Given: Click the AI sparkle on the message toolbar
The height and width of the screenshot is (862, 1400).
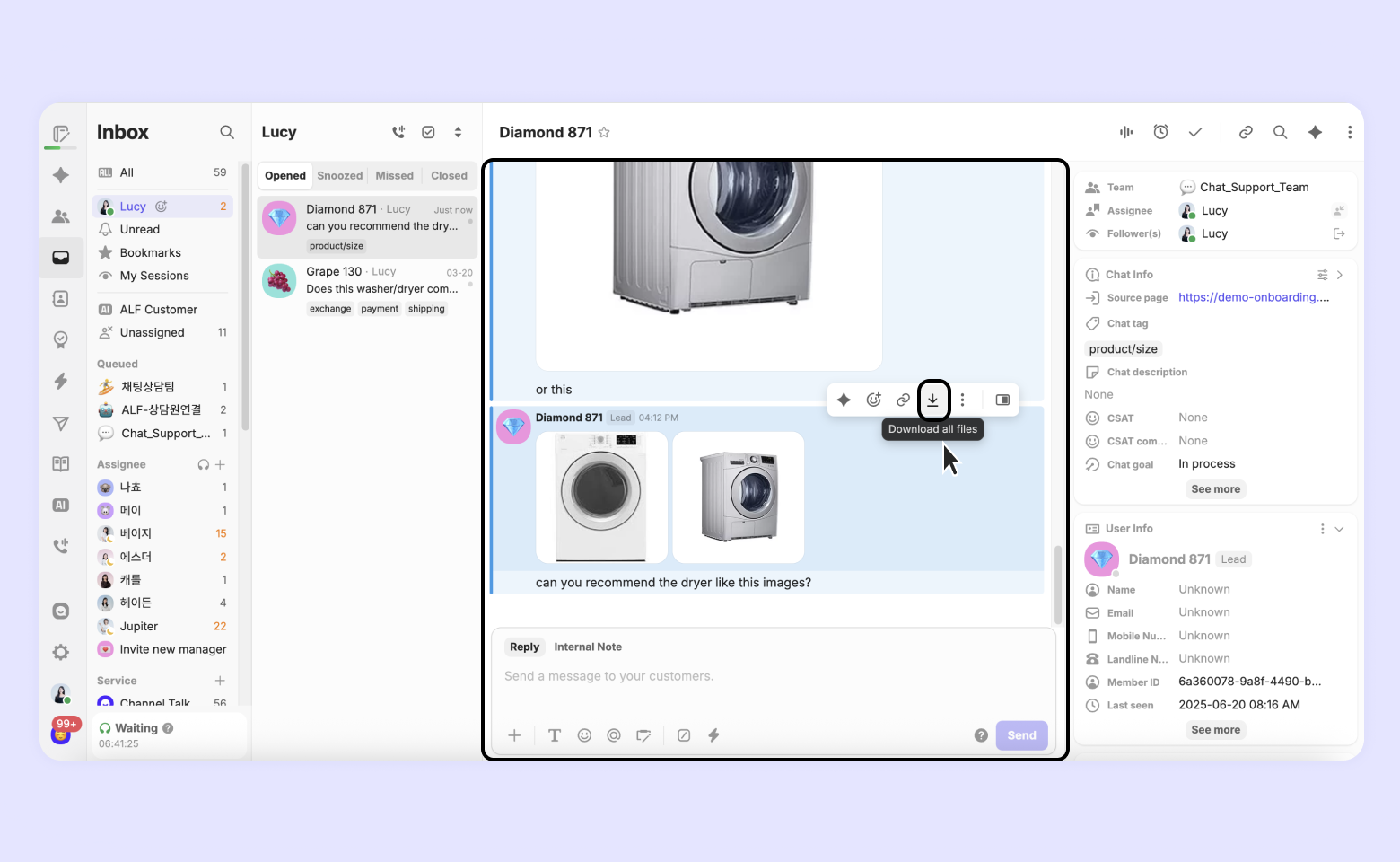Looking at the screenshot, I should click(x=844, y=400).
